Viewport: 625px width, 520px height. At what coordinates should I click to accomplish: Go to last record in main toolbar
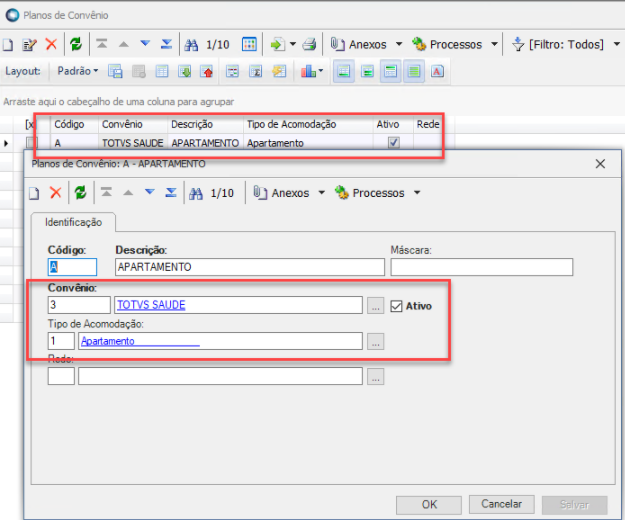(167, 44)
